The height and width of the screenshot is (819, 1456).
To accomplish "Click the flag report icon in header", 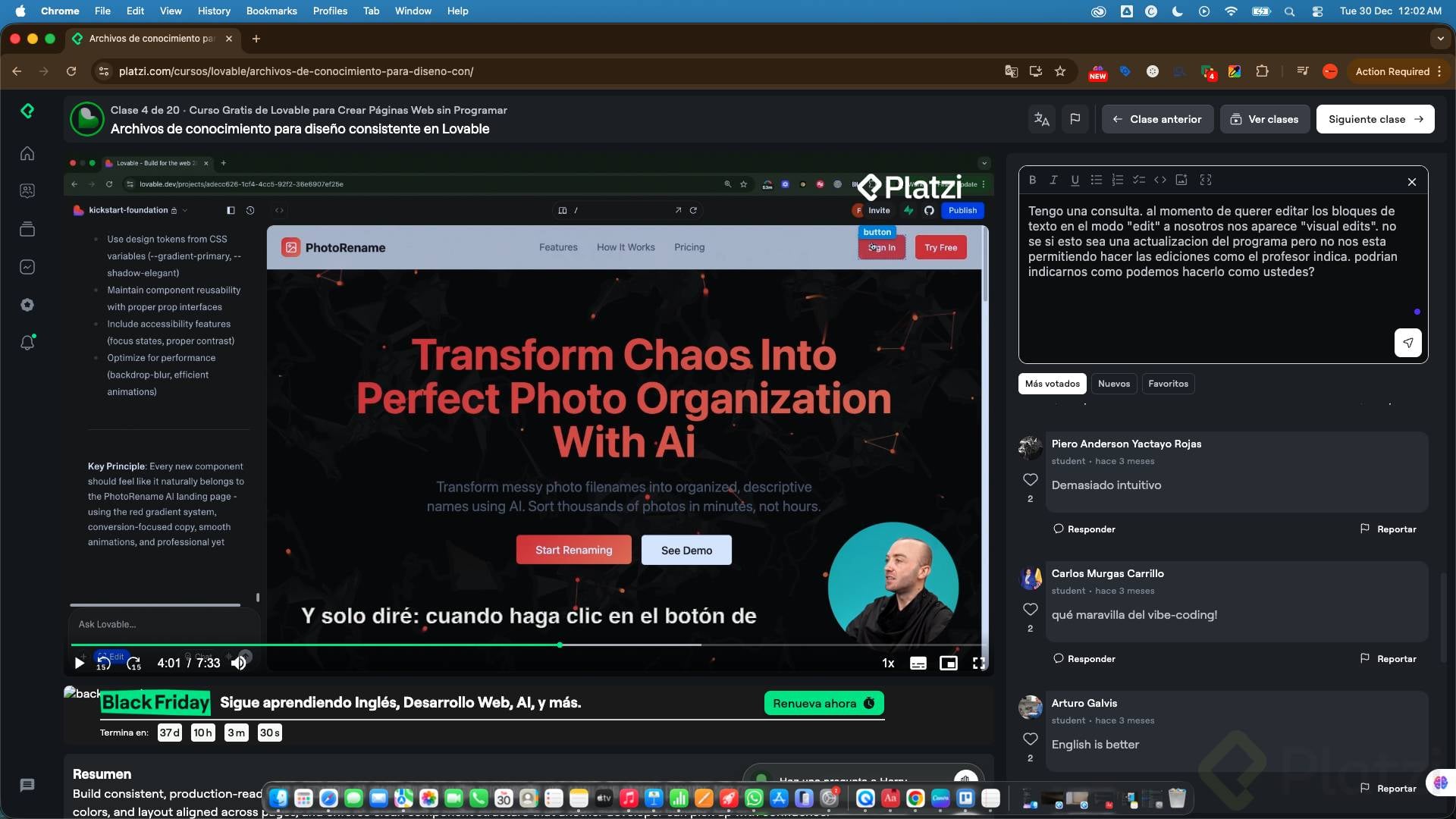I will [1075, 119].
